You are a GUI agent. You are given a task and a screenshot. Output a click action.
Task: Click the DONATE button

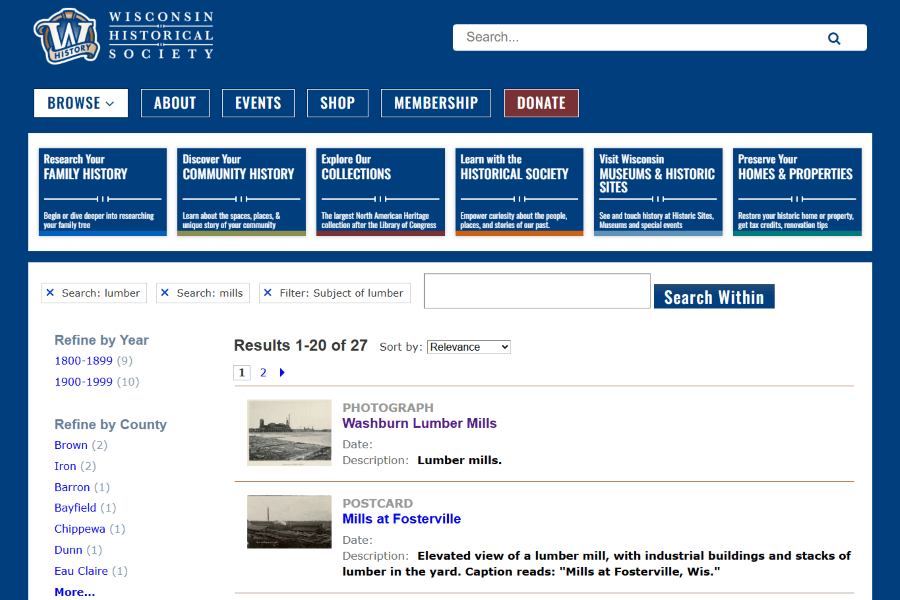pyautogui.click(x=541, y=103)
